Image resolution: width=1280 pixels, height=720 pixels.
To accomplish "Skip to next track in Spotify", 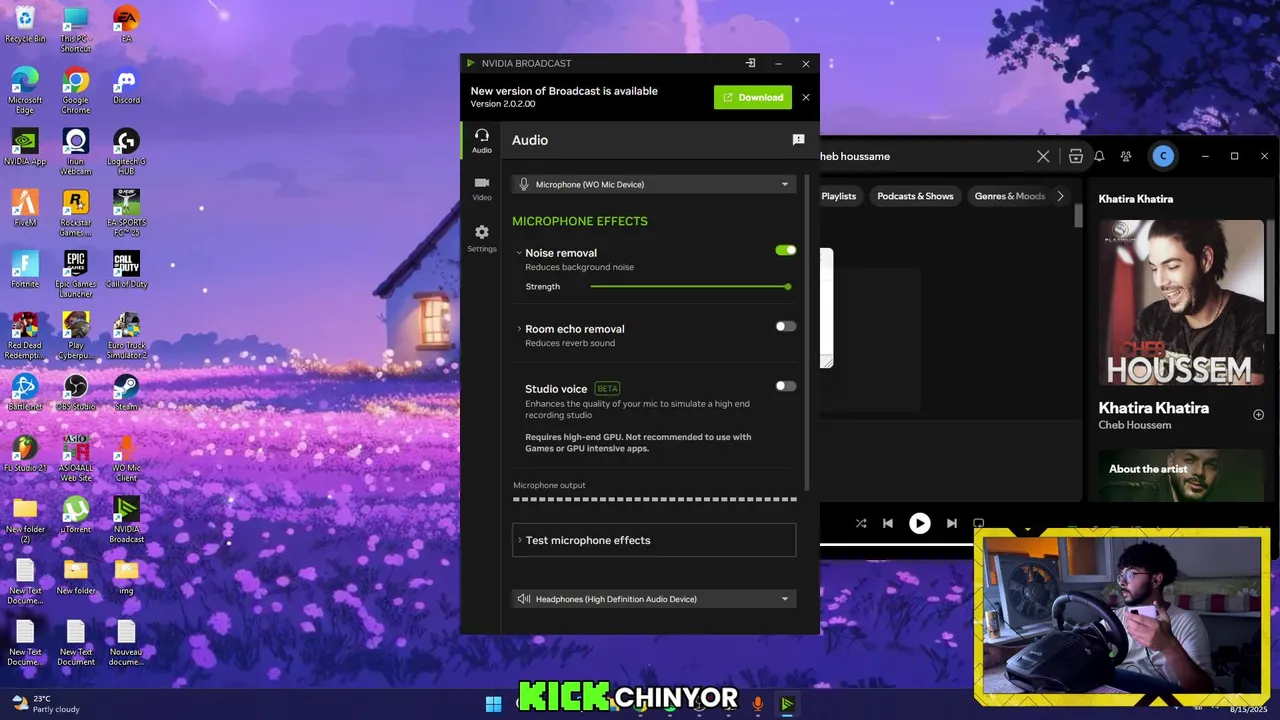I will pyautogui.click(x=952, y=523).
